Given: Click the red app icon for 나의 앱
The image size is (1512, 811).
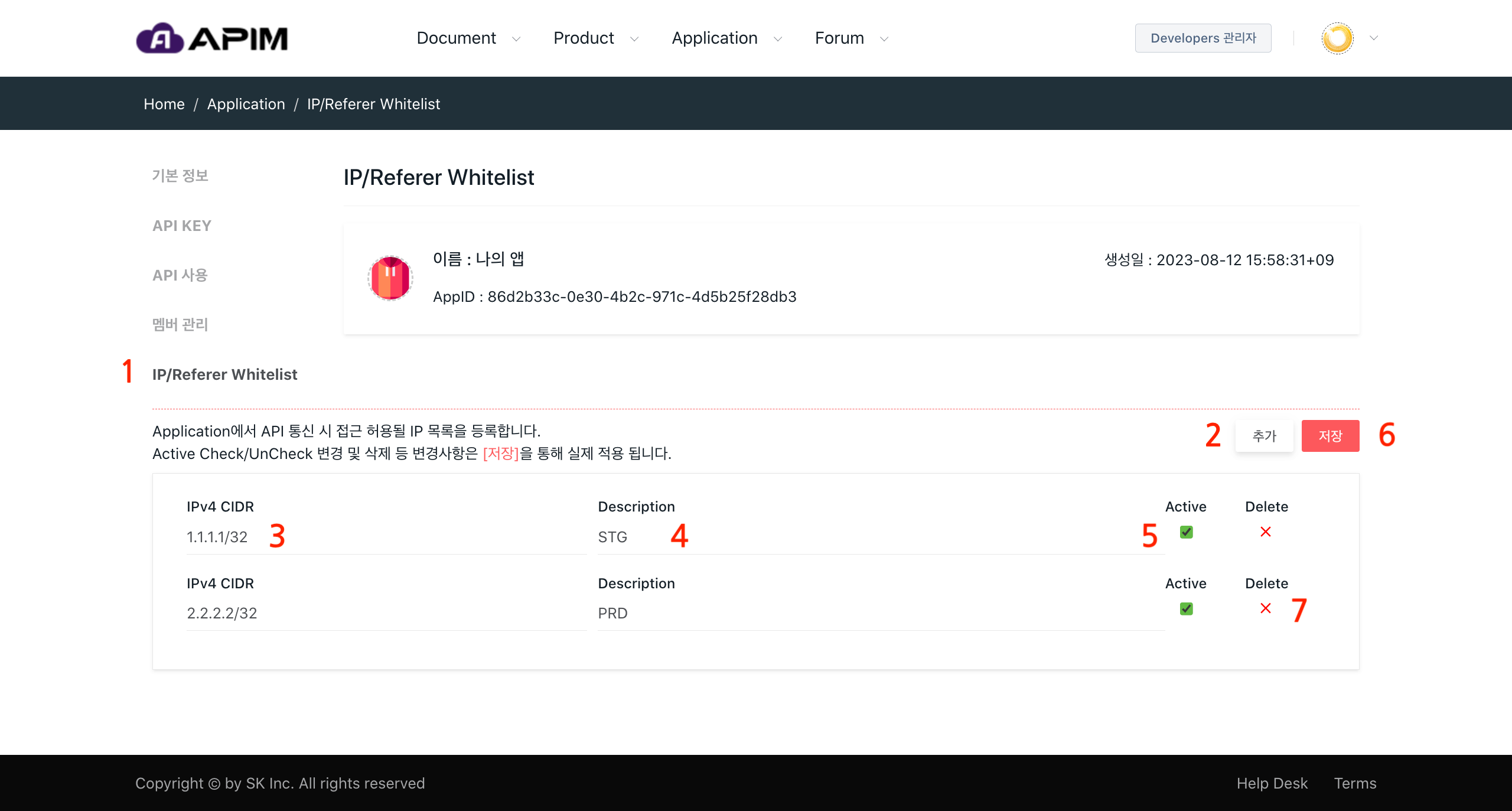Looking at the screenshot, I should [390, 278].
